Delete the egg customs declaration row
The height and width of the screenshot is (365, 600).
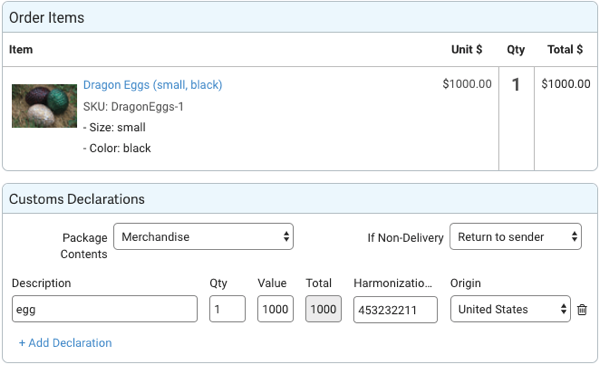pos(582,309)
